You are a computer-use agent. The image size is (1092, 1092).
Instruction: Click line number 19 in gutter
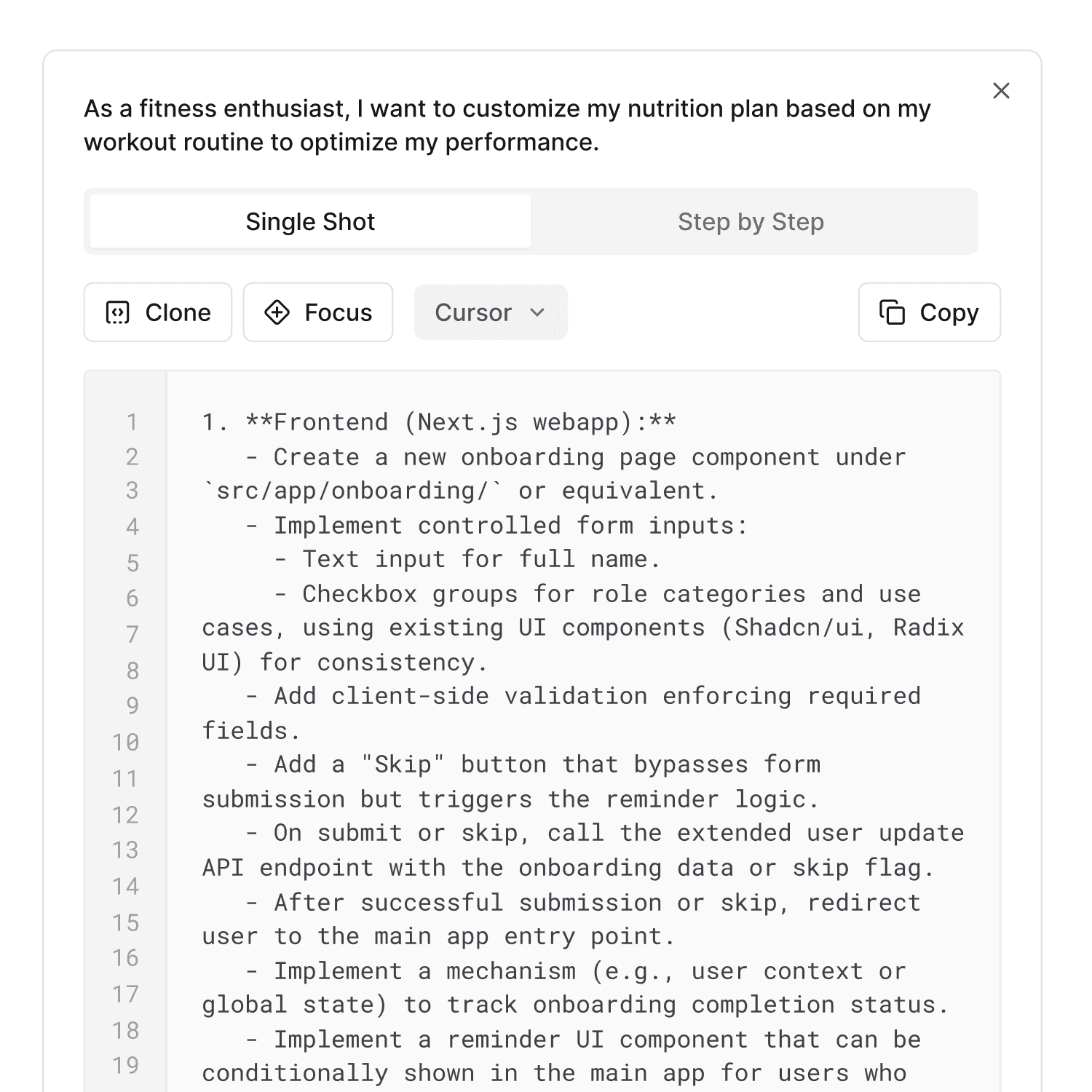pyautogui.click(x=125, y=1066)
